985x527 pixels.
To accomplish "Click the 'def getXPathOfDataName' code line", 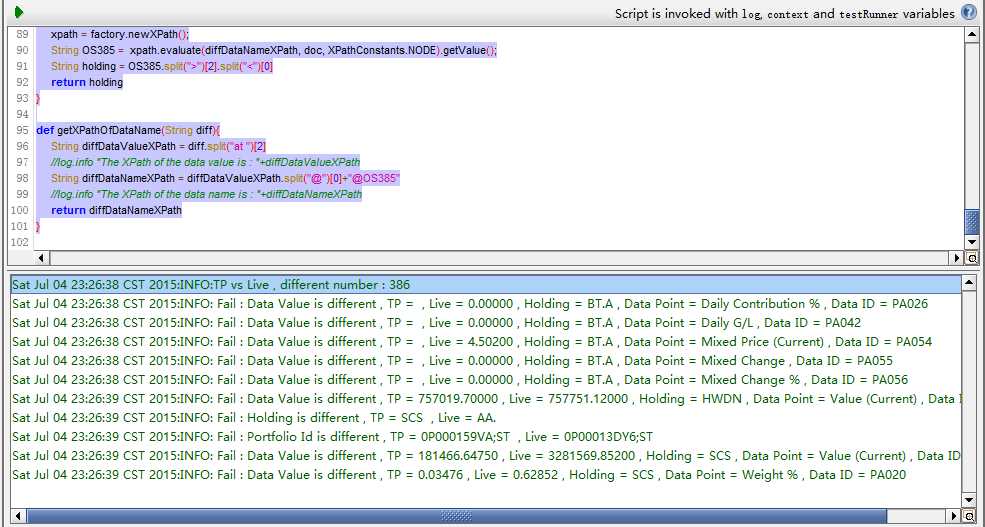I will click(128, 130).
